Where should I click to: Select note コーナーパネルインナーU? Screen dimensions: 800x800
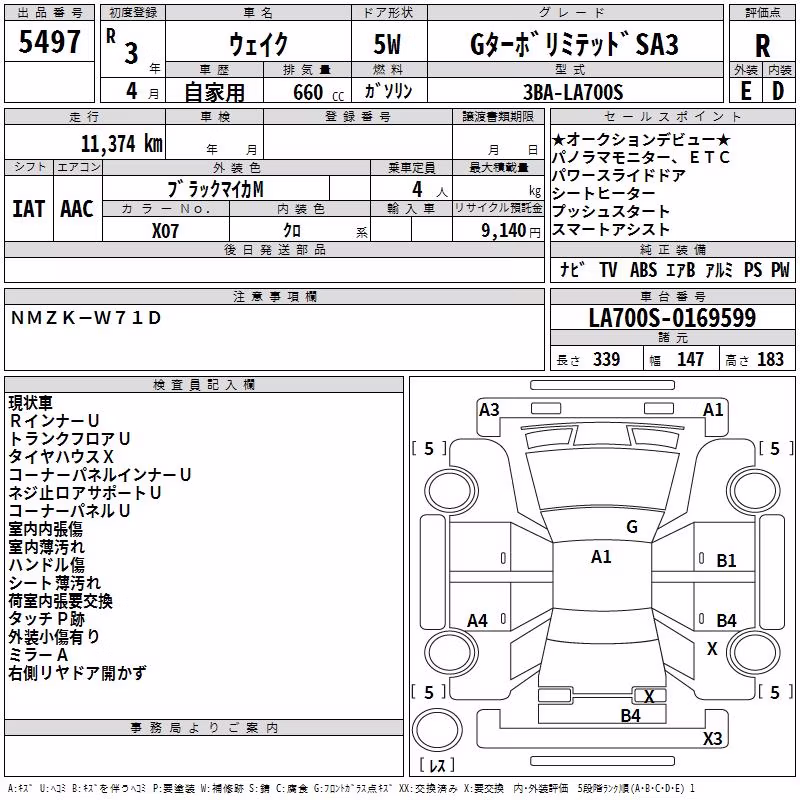click(x=99, y=474)
